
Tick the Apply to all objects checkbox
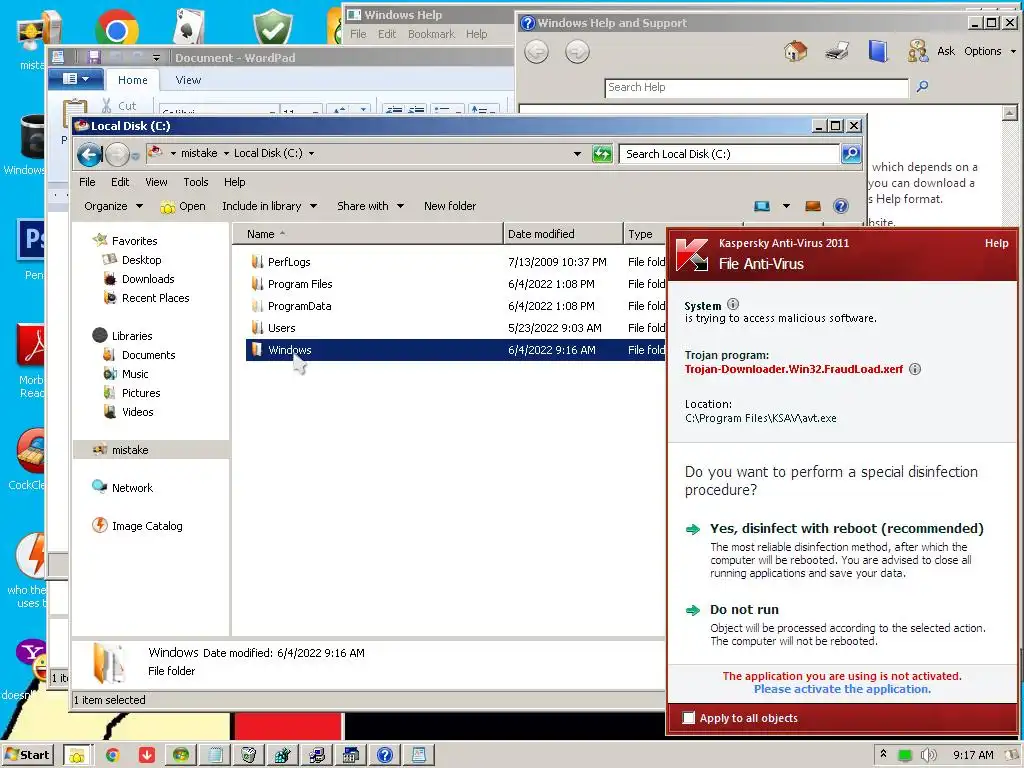689,718
